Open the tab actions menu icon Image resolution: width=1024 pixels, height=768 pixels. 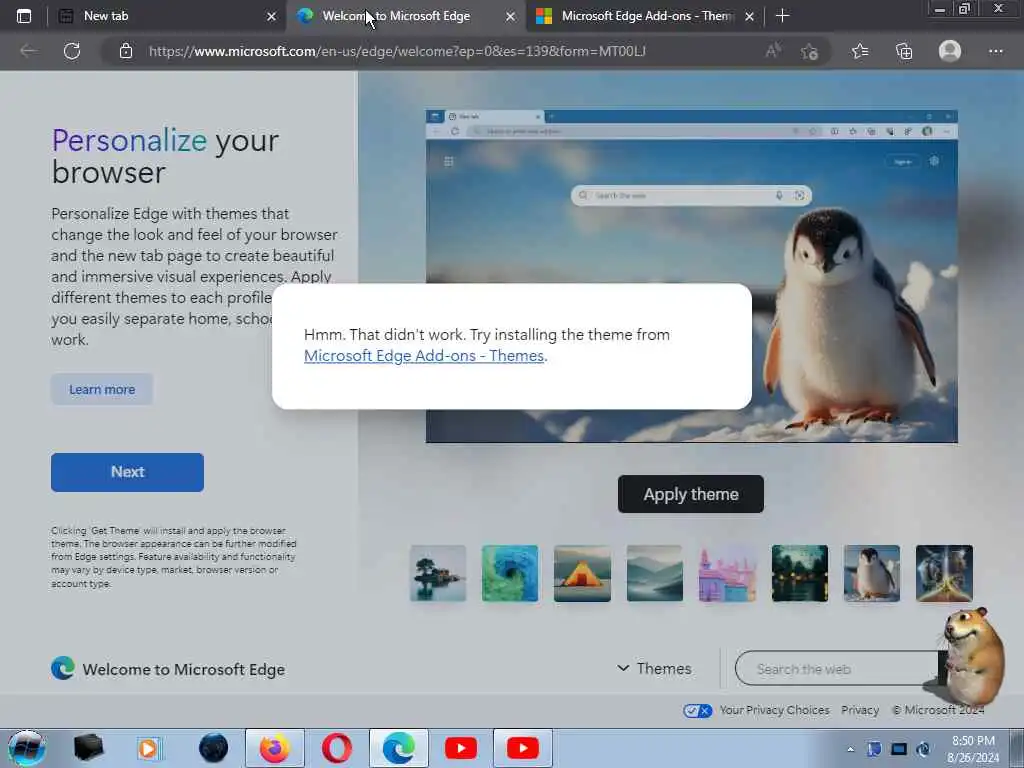tap(24, 16)
